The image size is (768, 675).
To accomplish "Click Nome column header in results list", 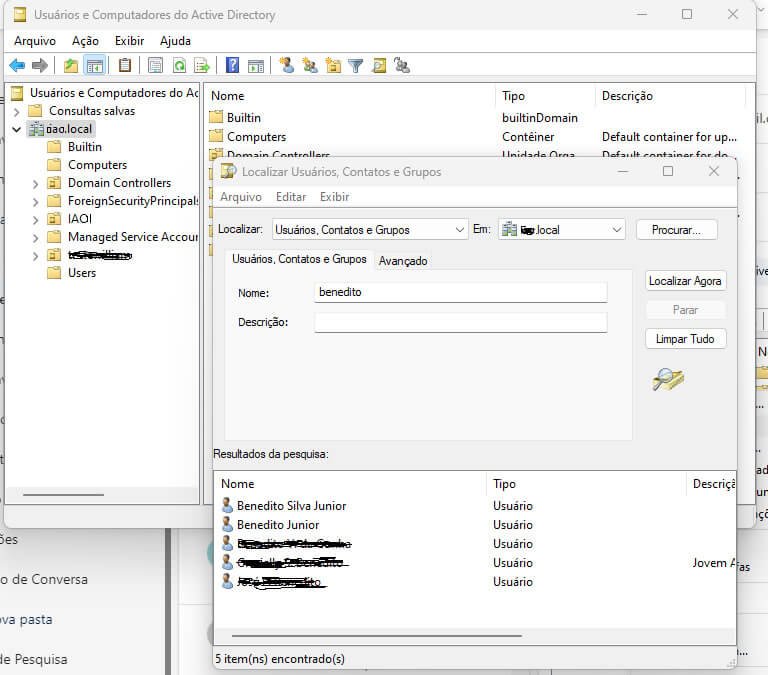I will pyautogui.click(x=351, y=483).
